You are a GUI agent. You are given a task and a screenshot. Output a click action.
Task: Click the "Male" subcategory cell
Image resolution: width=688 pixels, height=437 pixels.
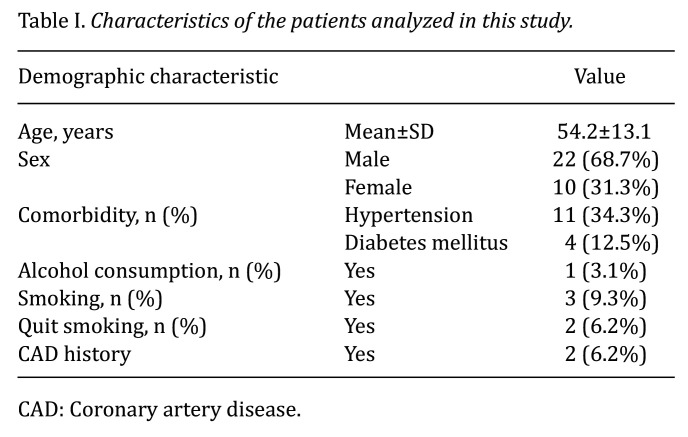[x=367, y=160]
